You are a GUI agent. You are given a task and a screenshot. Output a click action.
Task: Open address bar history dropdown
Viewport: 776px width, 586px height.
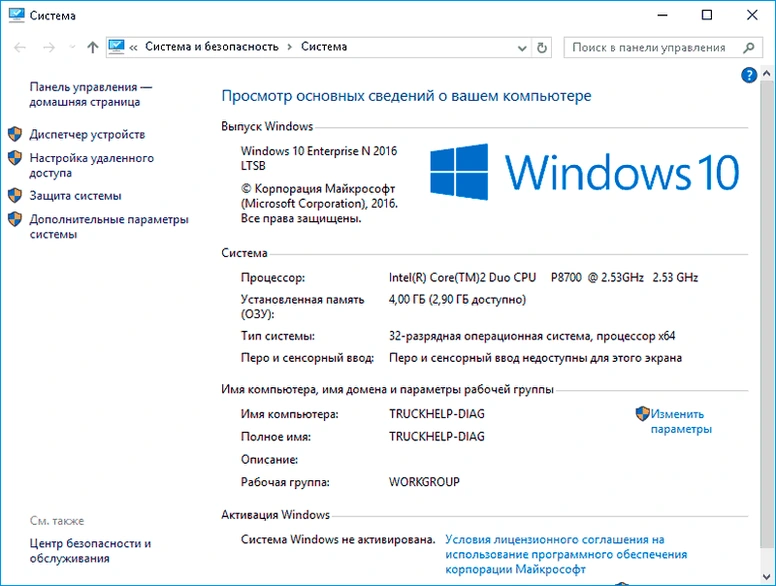click(522, 48)
